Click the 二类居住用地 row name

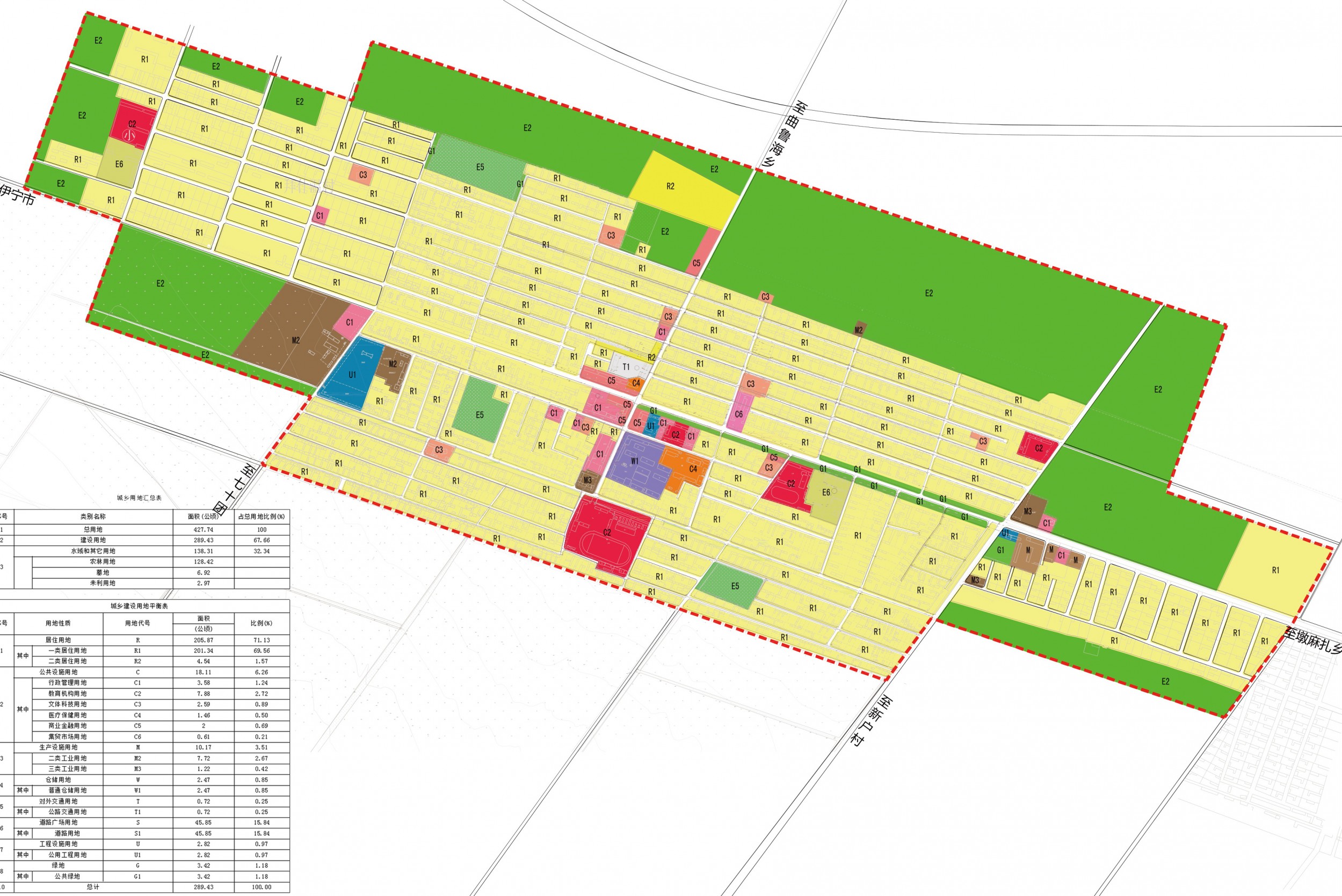68,661
